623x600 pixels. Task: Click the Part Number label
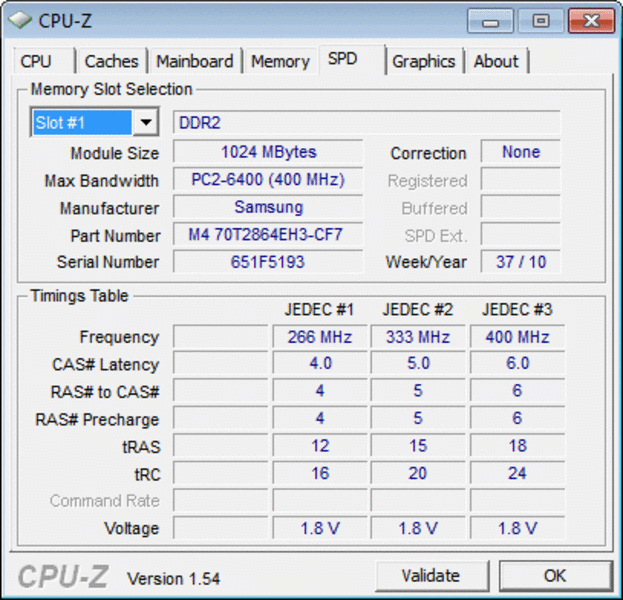click(x=116, y=236)
